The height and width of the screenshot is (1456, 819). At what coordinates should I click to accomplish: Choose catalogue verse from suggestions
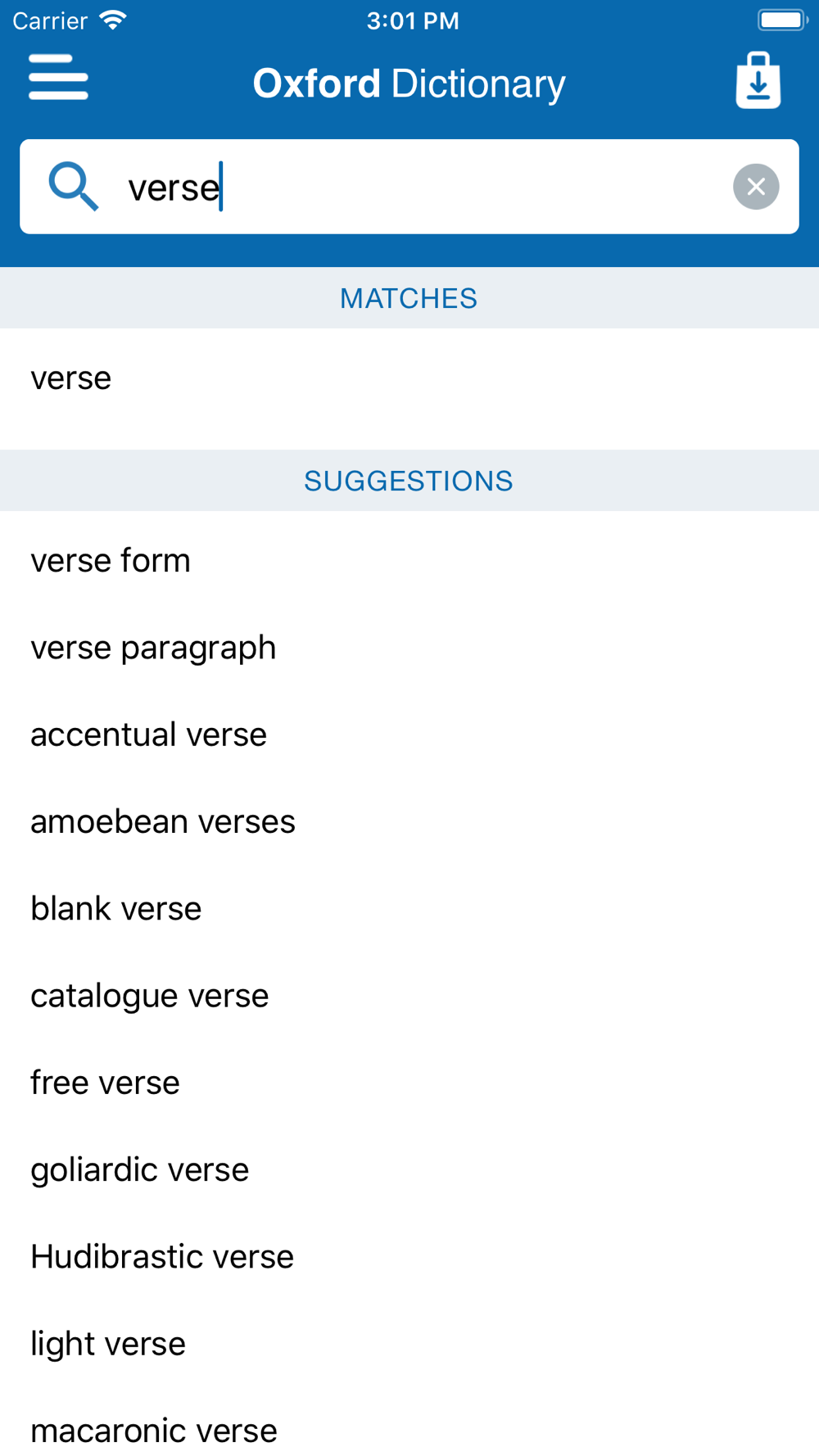point(409,996)
